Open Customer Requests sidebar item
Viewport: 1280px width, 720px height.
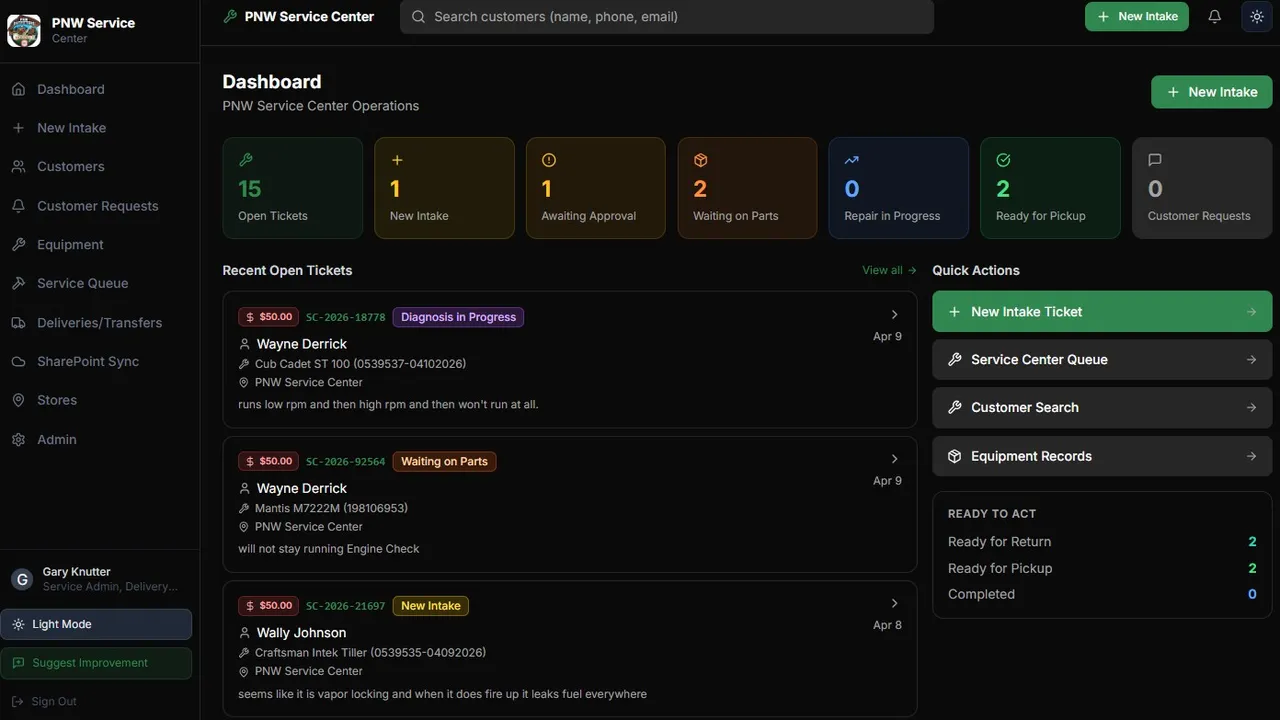pyautogui.click(x=100, y=206)
